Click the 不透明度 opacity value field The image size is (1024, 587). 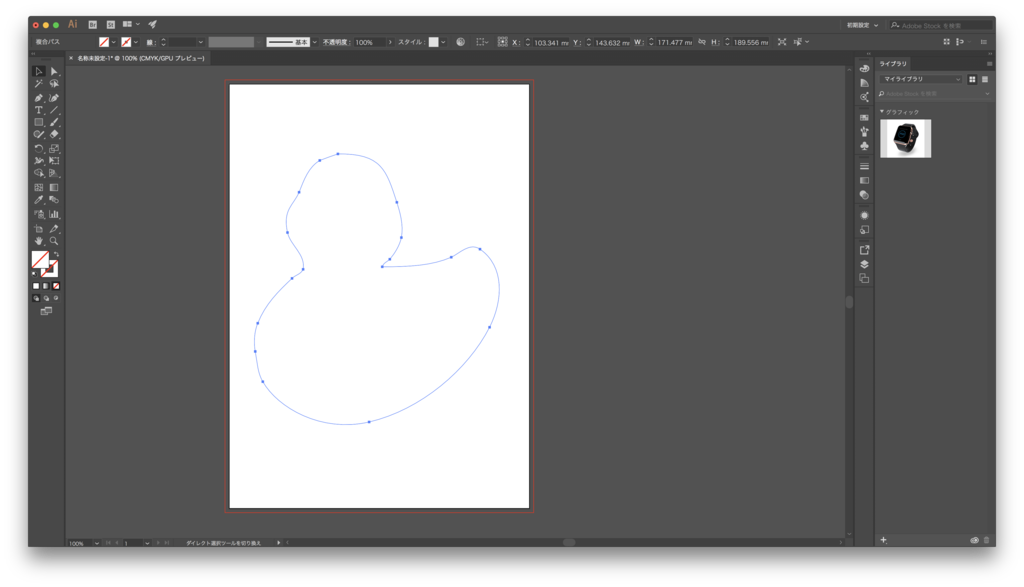click(x=370, y=42)
